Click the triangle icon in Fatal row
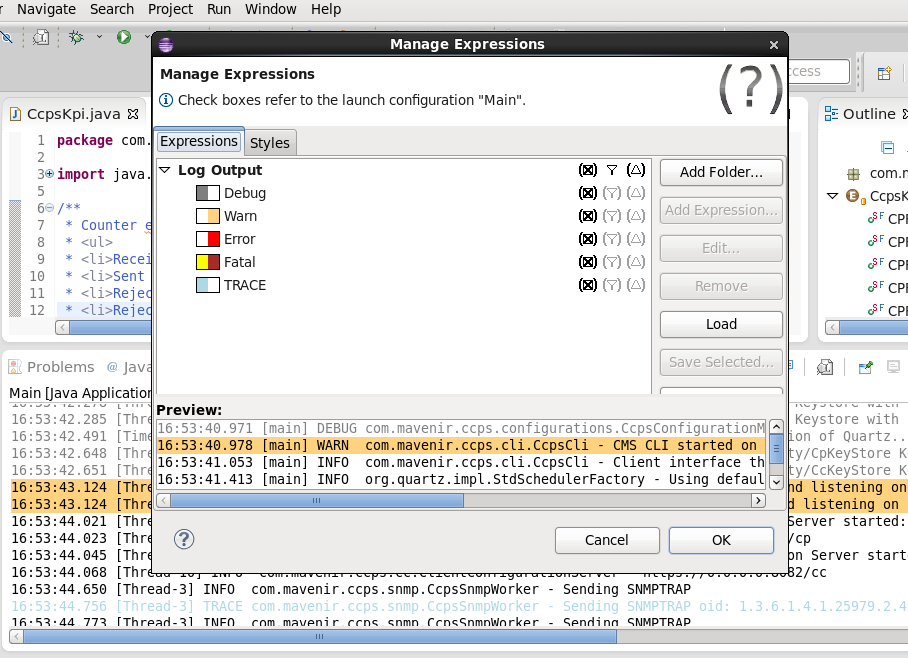Viewport: 908px width, 658px height. (636, 262)
